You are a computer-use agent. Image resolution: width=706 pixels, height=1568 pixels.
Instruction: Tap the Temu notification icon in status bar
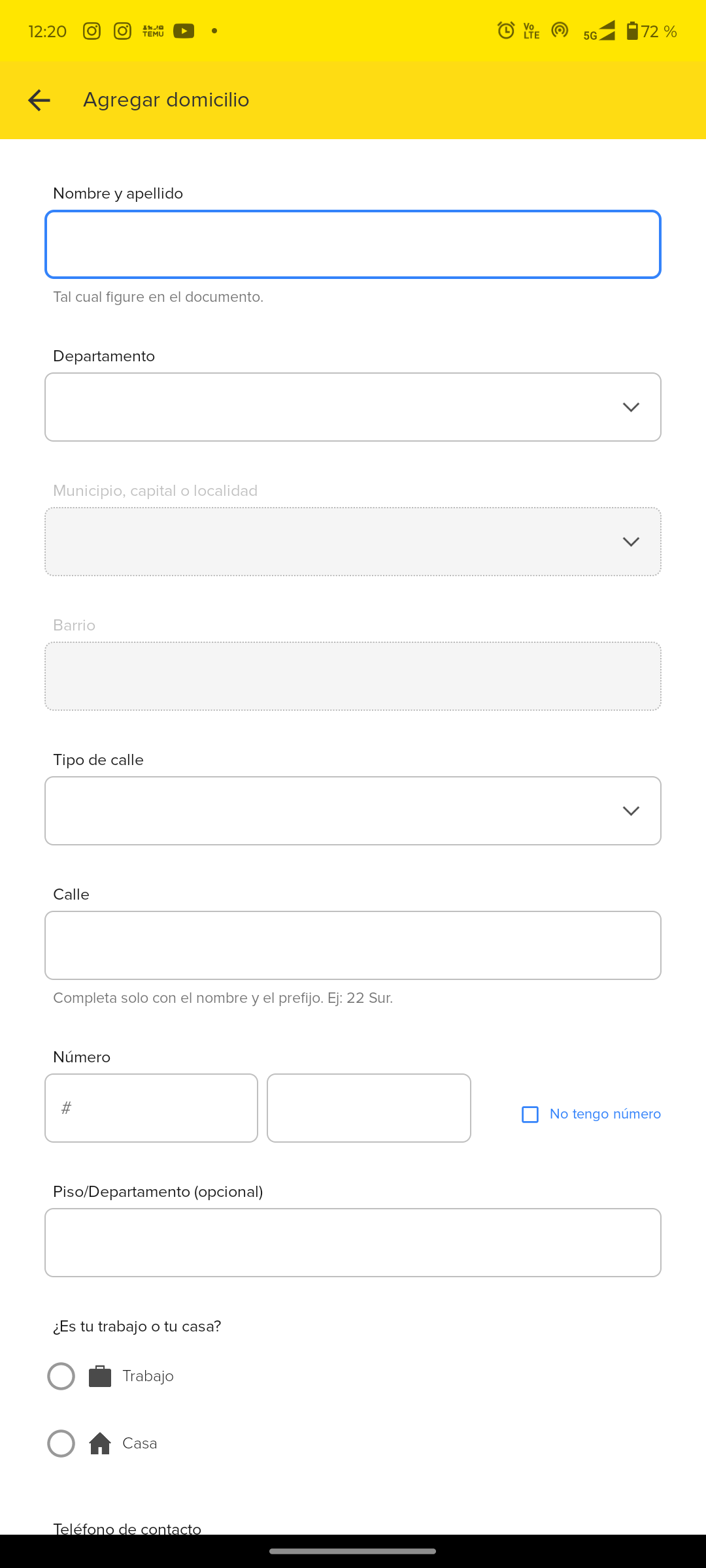(153, 31)
